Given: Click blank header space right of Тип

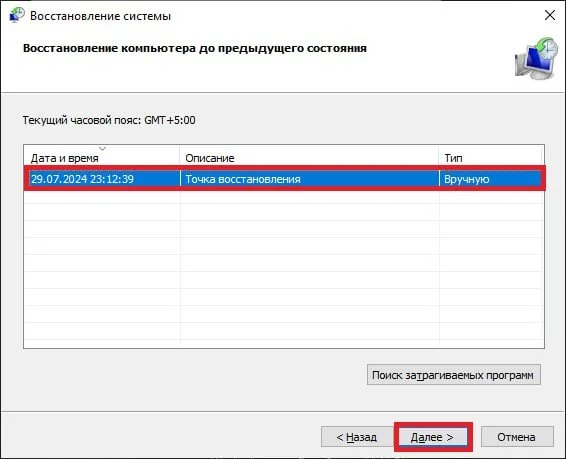Looking at the screenshot, I should coord(543,158).
